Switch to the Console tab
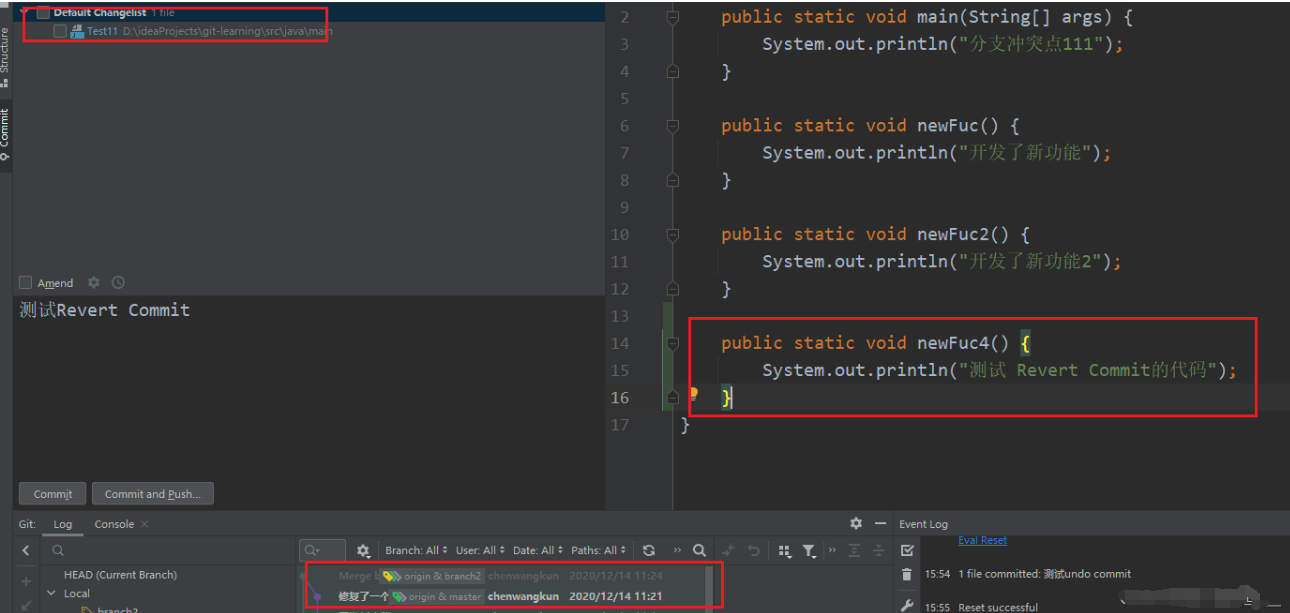Viewport: 1290px width, 613px height. 114,524
